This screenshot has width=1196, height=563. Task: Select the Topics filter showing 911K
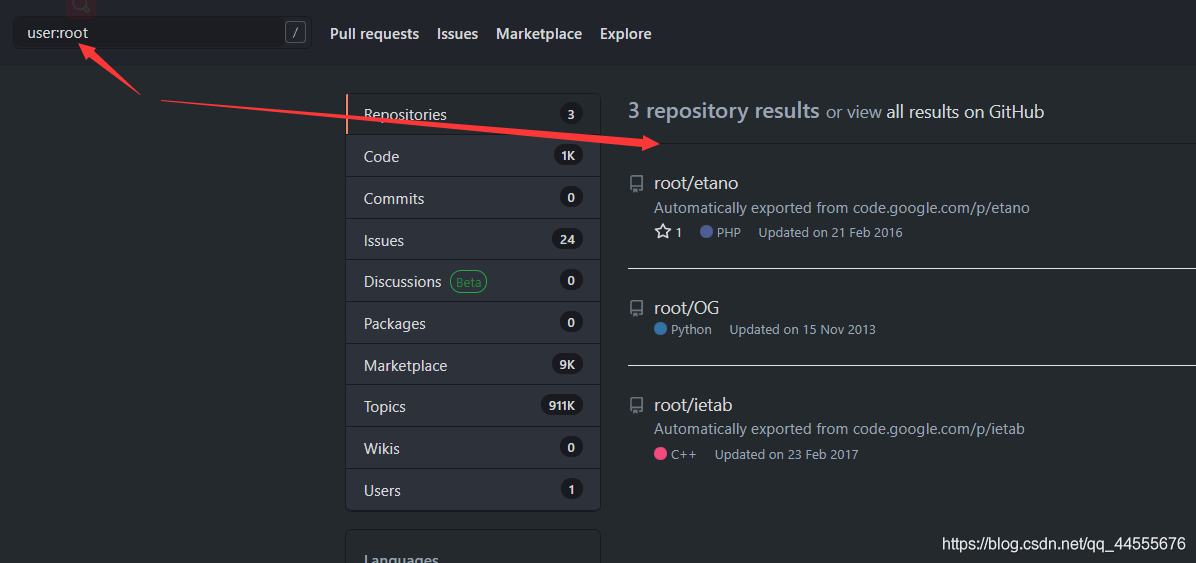pos(473,407)
